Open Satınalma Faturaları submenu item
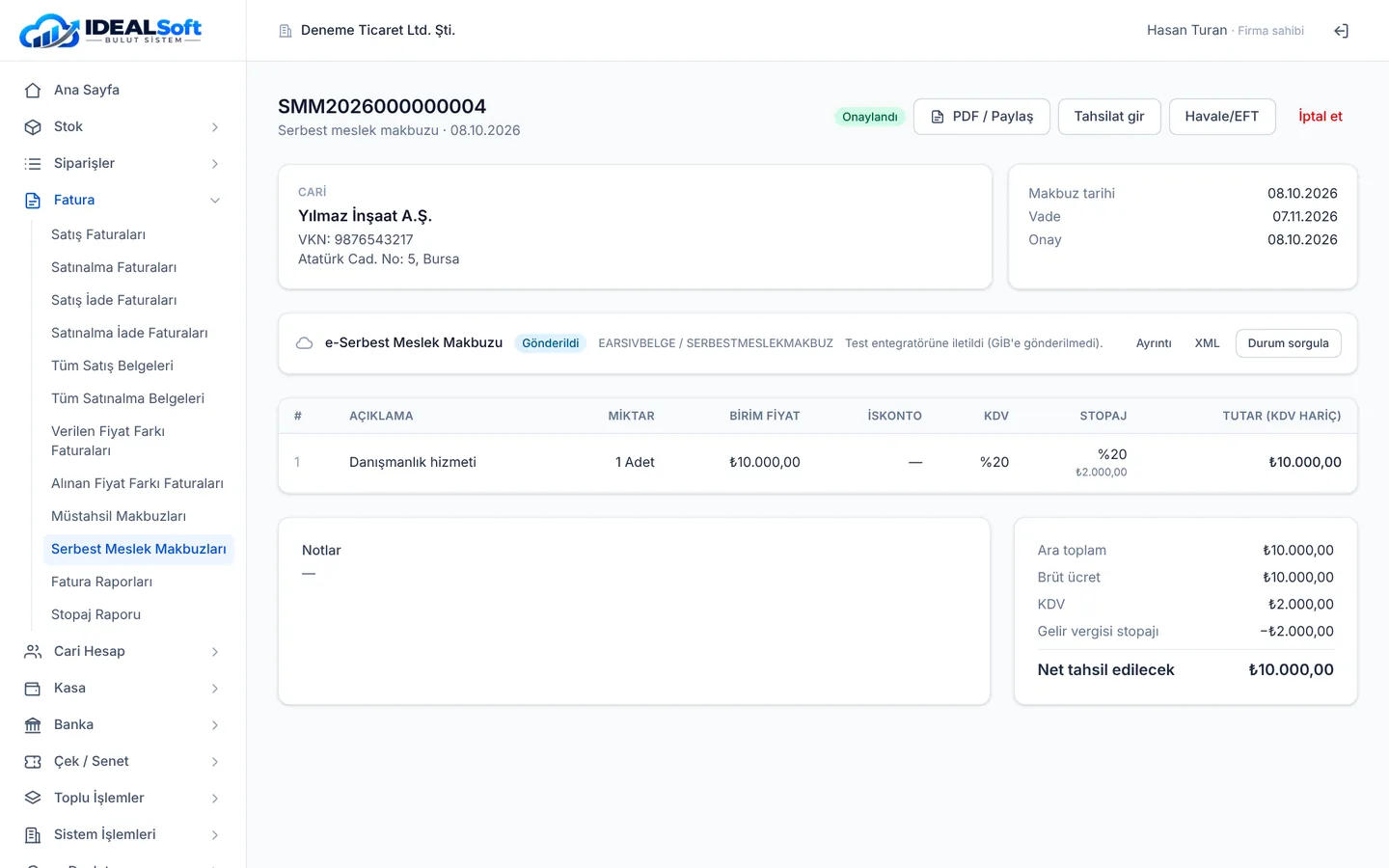1389x868 pixels. tap(114, 267)
